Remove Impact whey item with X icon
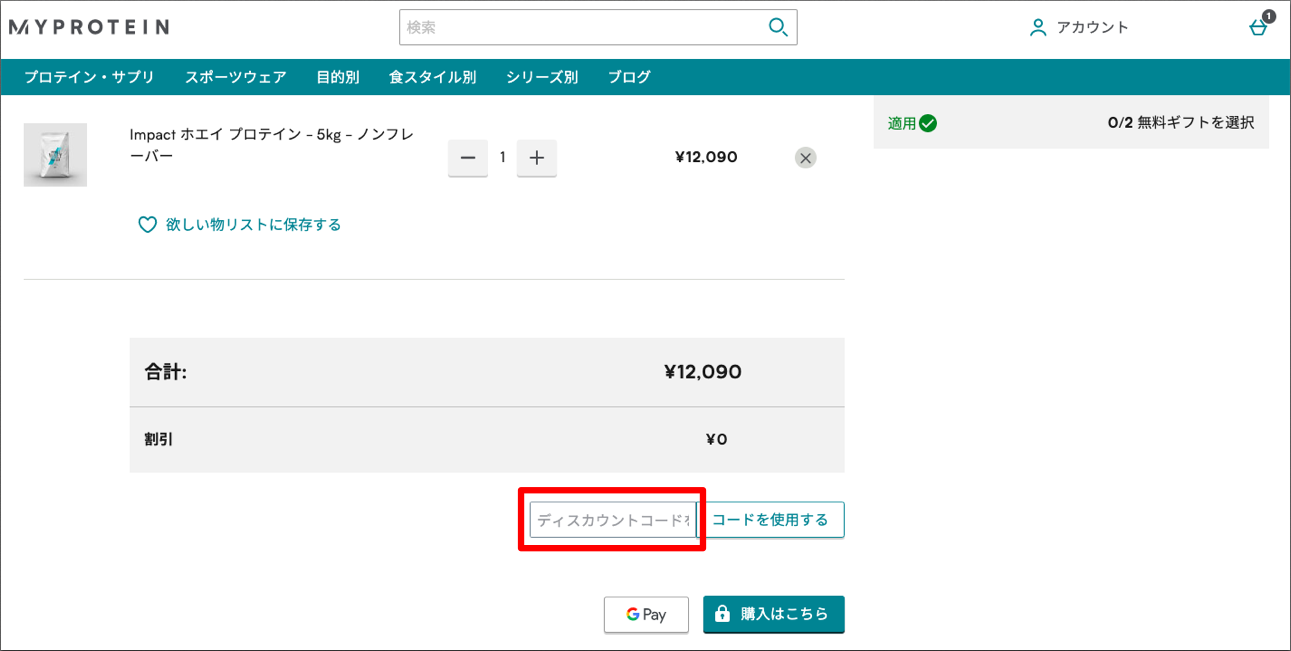 click(806, 157)
